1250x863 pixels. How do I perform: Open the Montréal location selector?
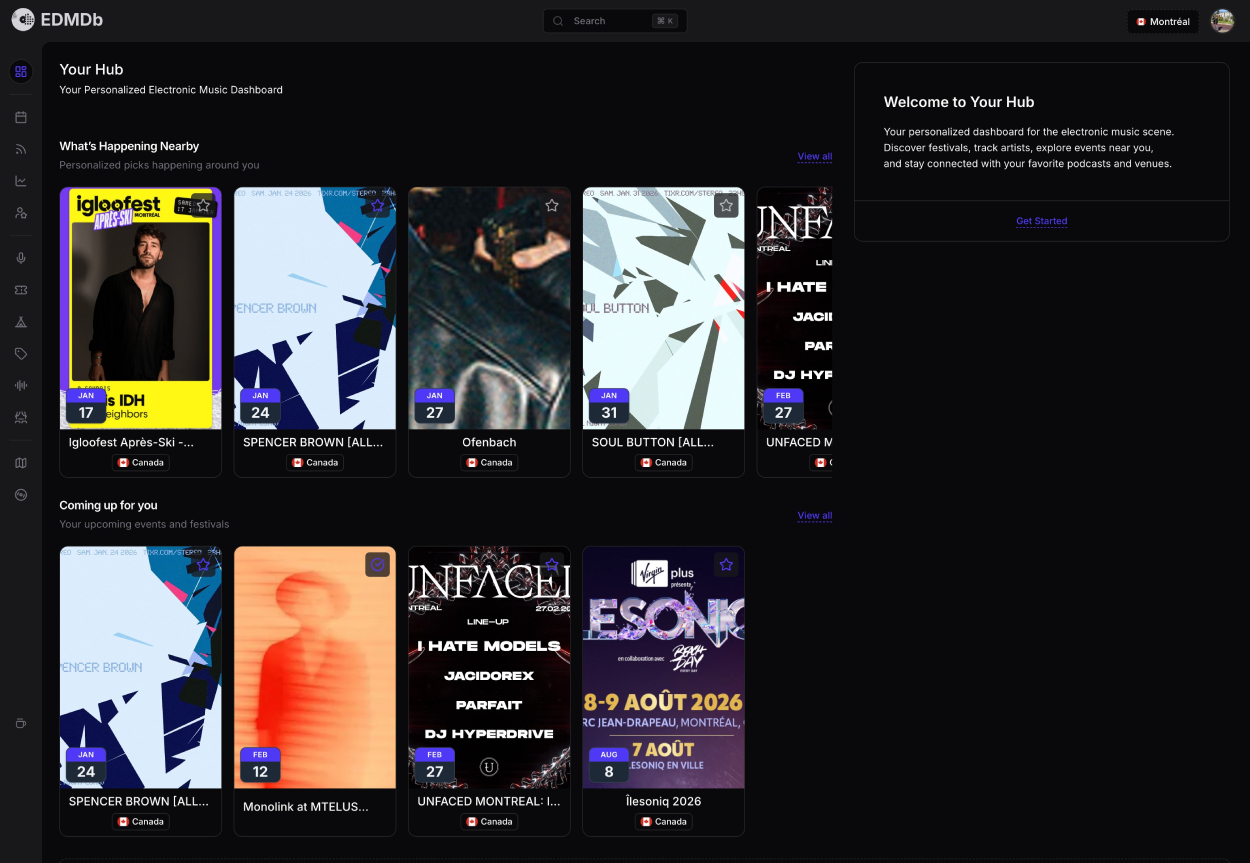pyautogui.click(x=1162, y=20)
